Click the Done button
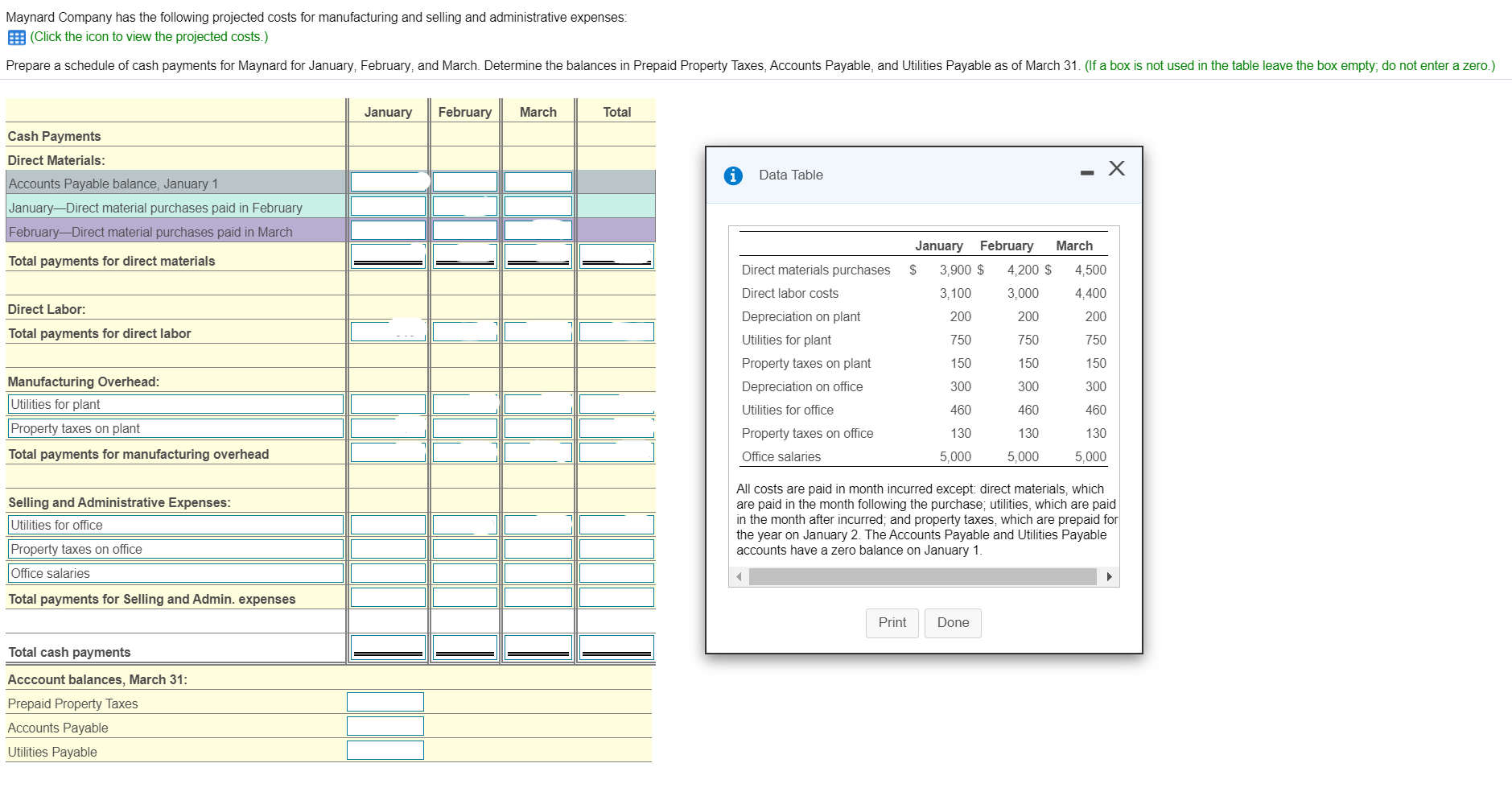This screenshot has width=1512, height=788. pos(954,623)
